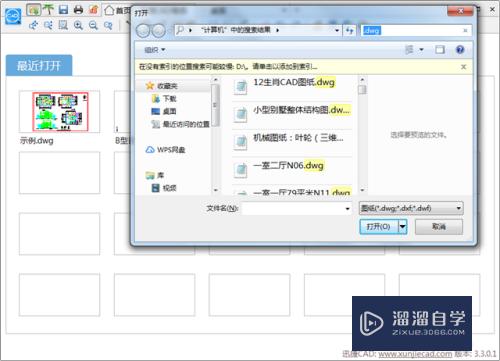Select file 机械图纸：叶轮

coord(292,142)
